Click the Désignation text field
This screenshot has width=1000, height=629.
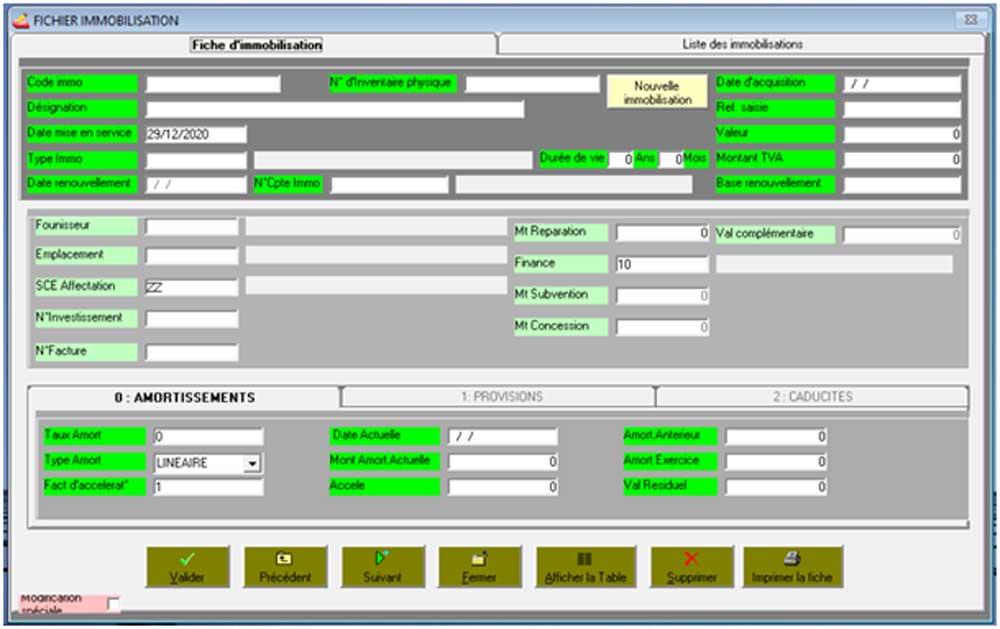334,109
